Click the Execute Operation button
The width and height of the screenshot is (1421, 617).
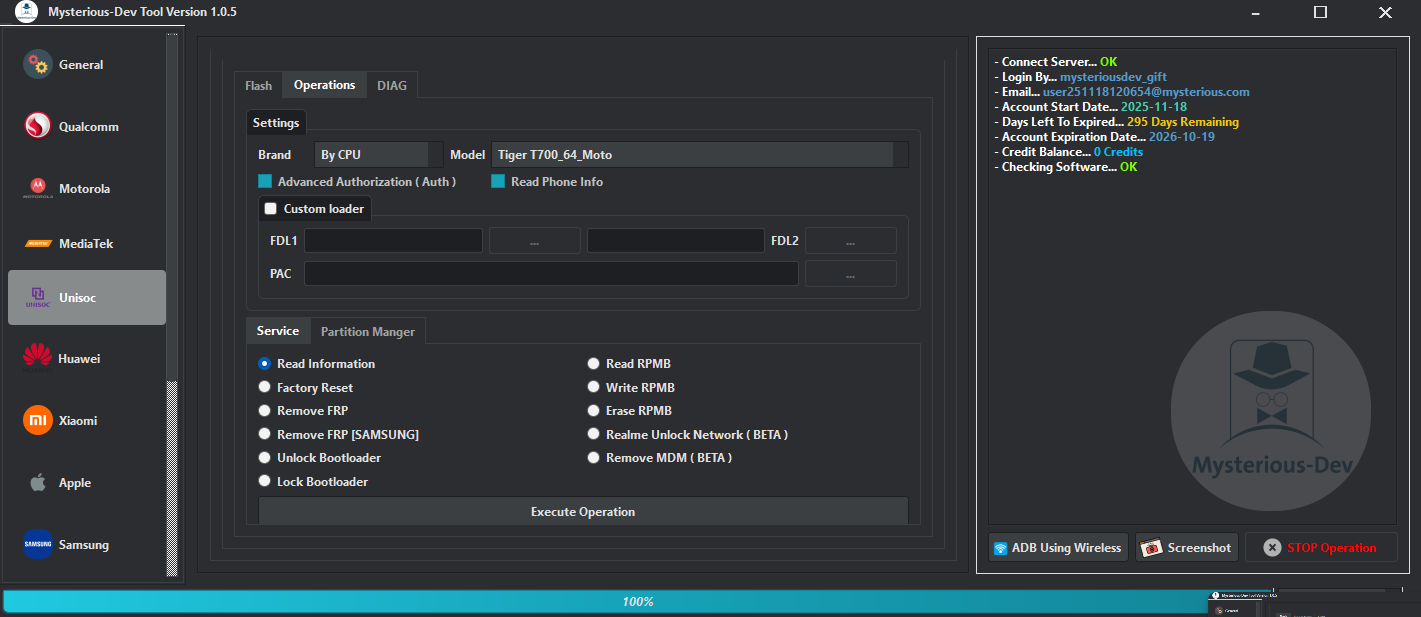click(582, 511)
